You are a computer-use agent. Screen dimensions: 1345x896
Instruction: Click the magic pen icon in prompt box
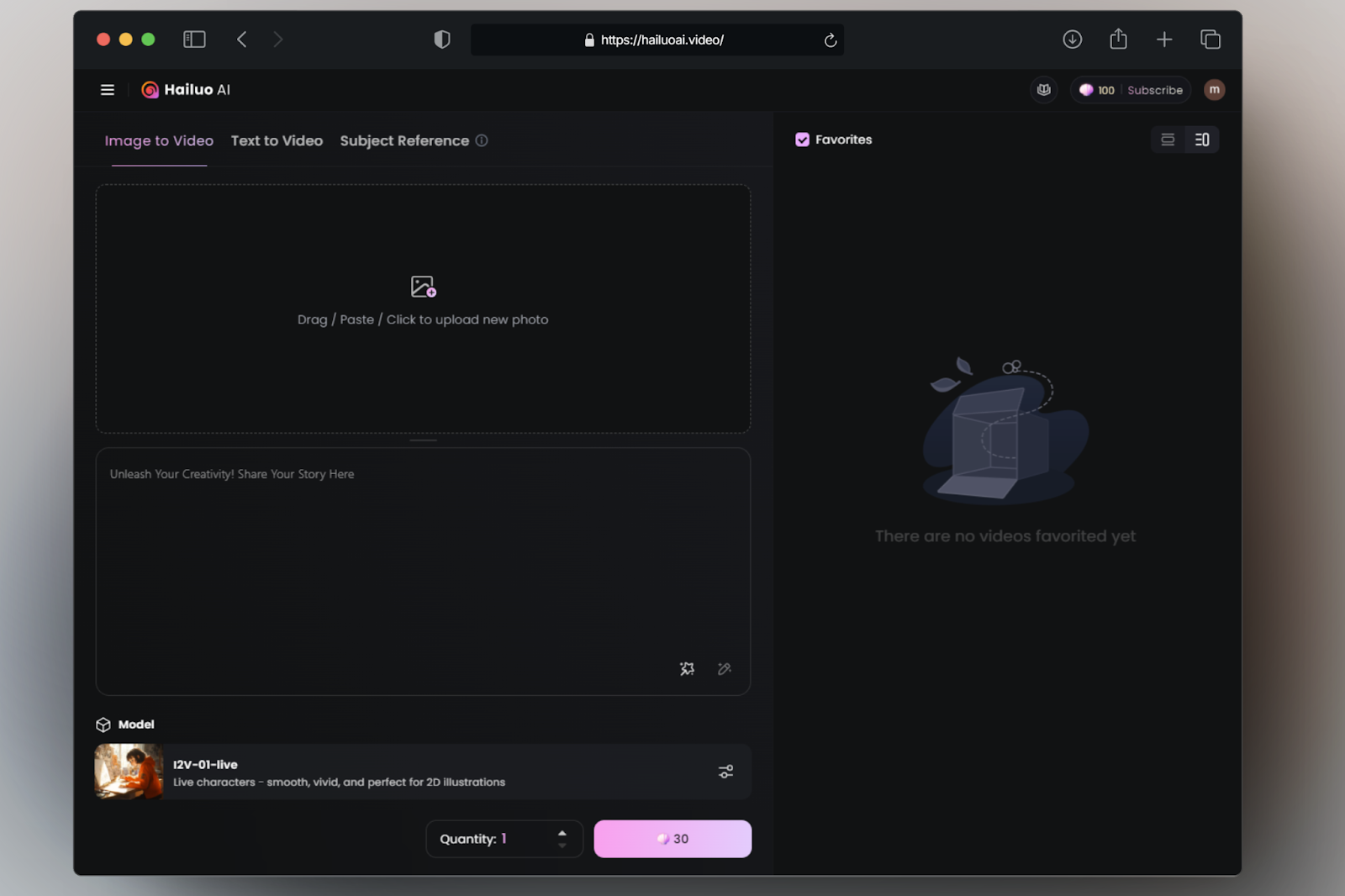point(724,669)
